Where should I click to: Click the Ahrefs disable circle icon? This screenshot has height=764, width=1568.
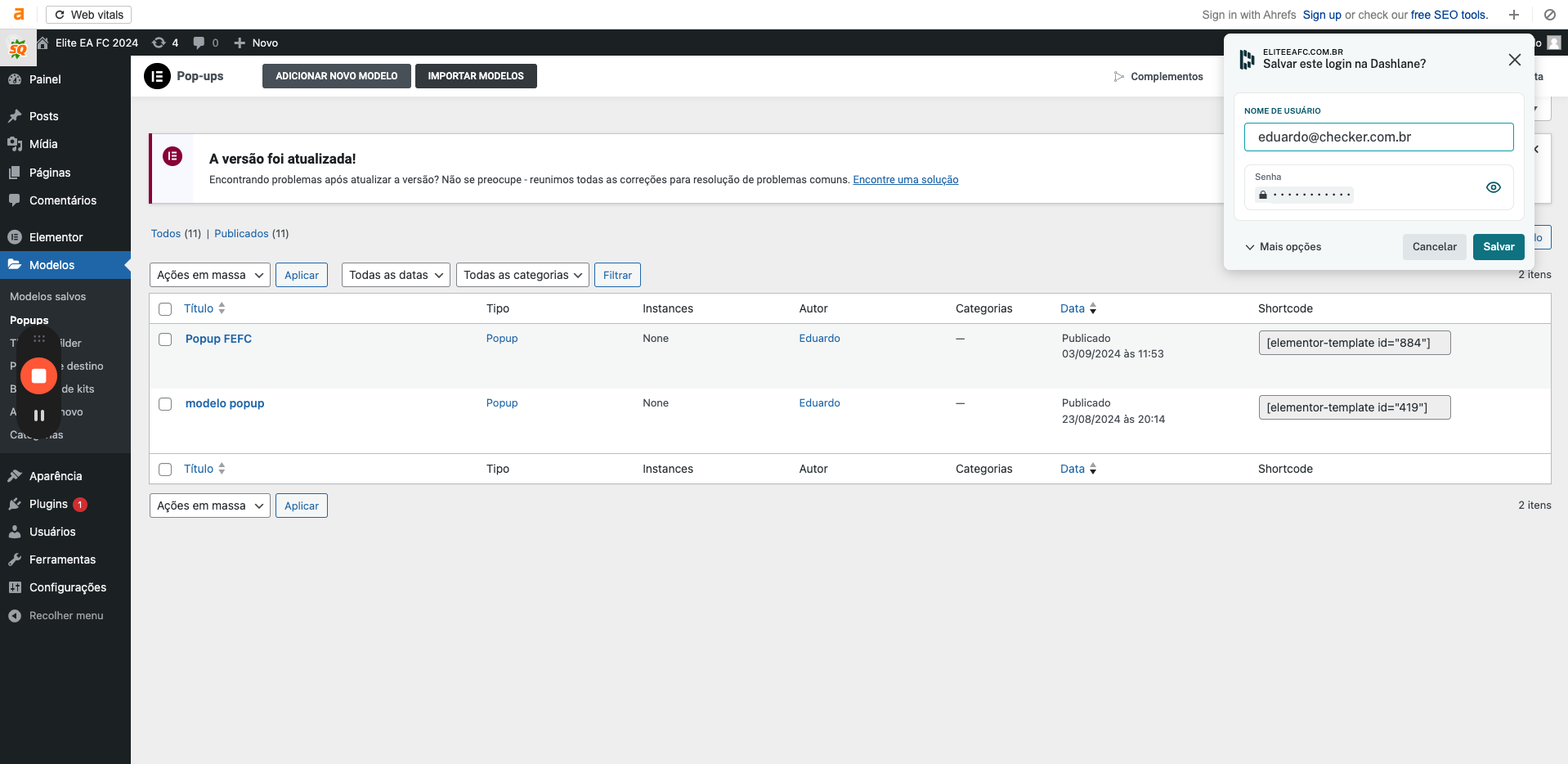(x=1549, y=15)
